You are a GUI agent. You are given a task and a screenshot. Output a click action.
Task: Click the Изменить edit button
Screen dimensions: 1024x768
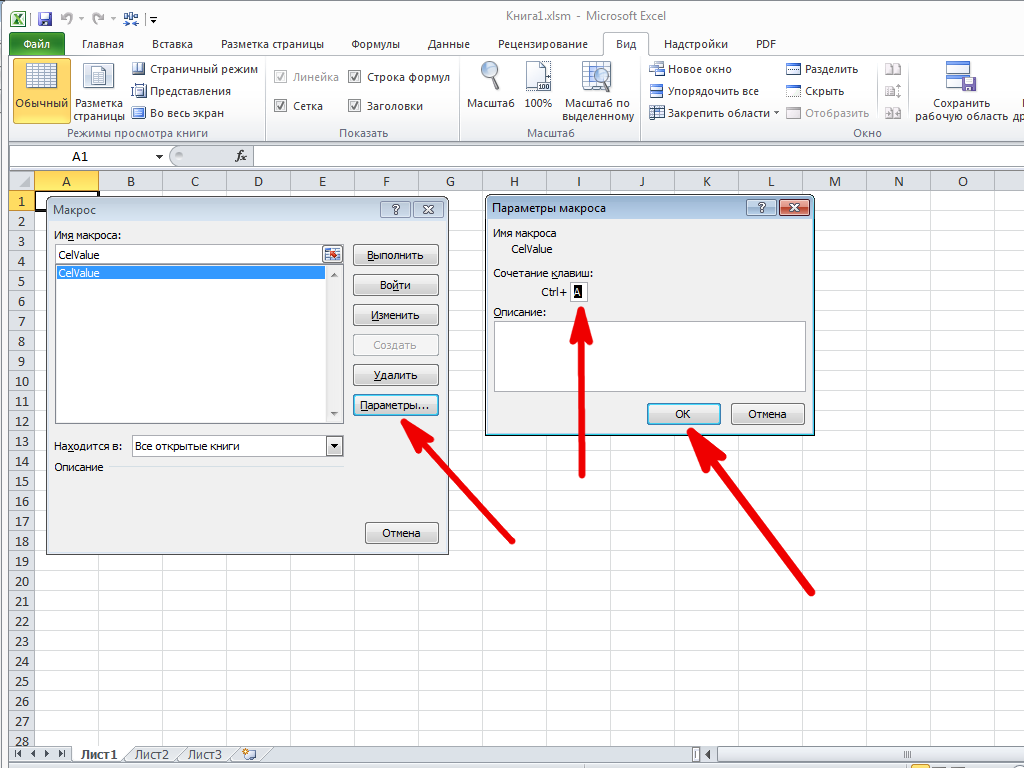pyautogui.click(x=395, y=315)
